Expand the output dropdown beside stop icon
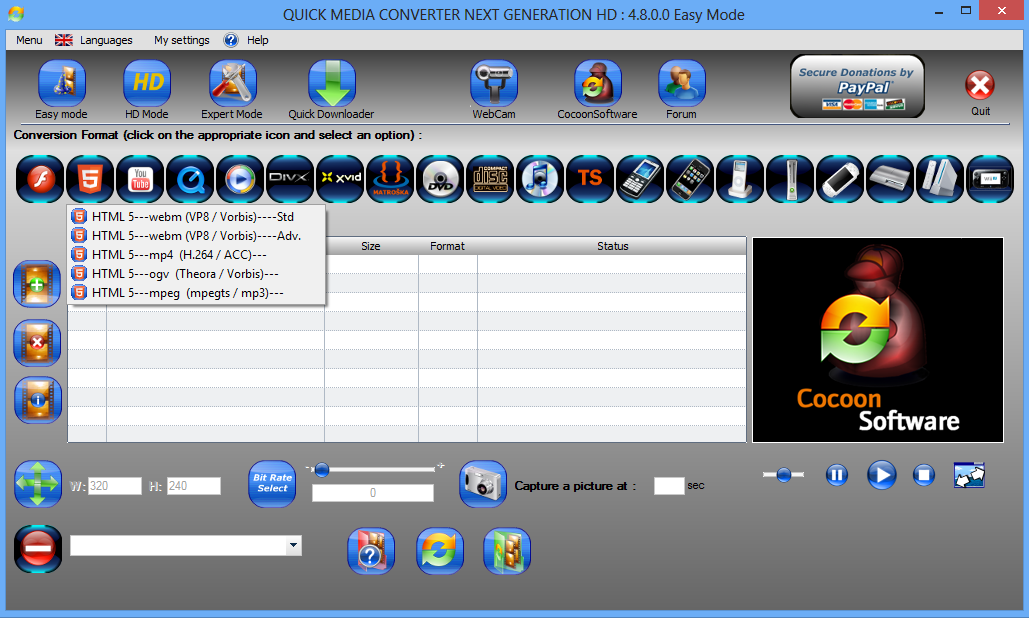1033x620 pixels. coord(294,546)
